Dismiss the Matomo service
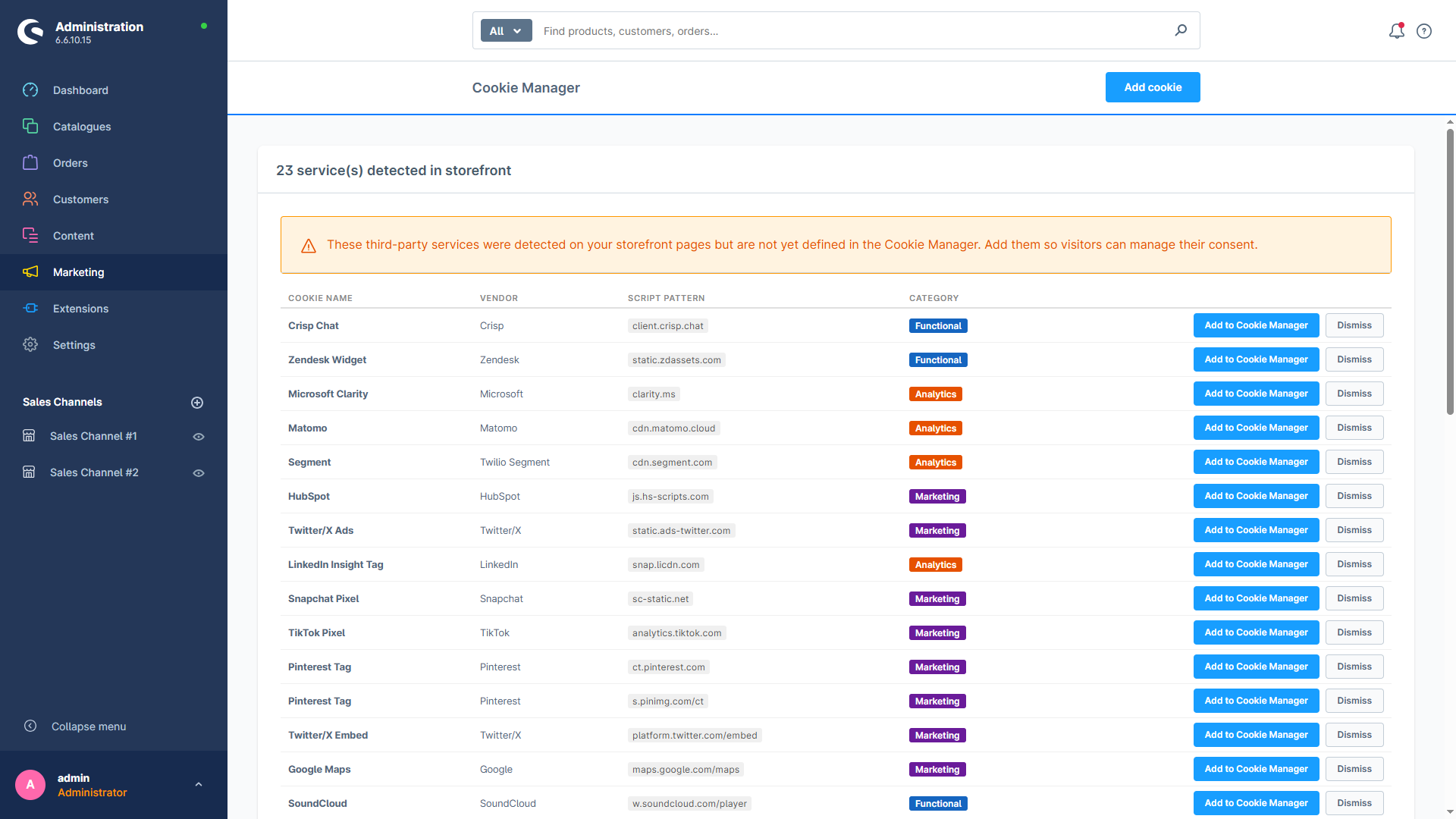This screenshot has height=819, width=1456. point(1354,428)
